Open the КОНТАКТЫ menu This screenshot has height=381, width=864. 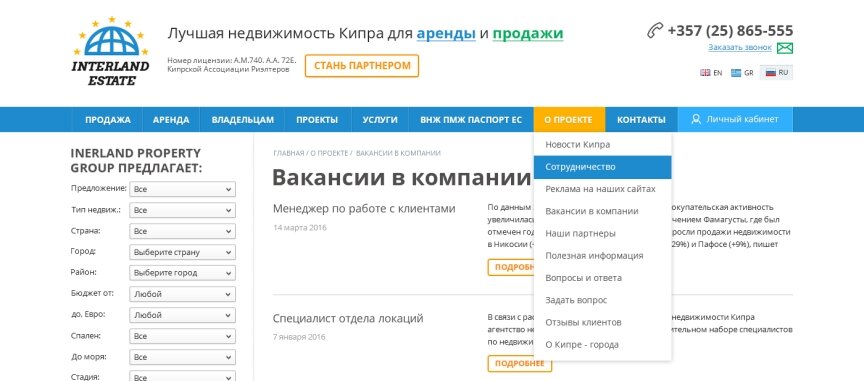click(x=641, y=120)
